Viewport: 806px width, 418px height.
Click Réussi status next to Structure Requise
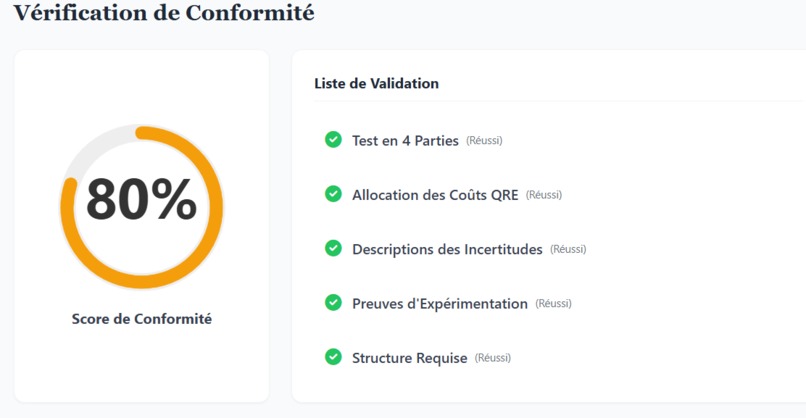[493, 358]
